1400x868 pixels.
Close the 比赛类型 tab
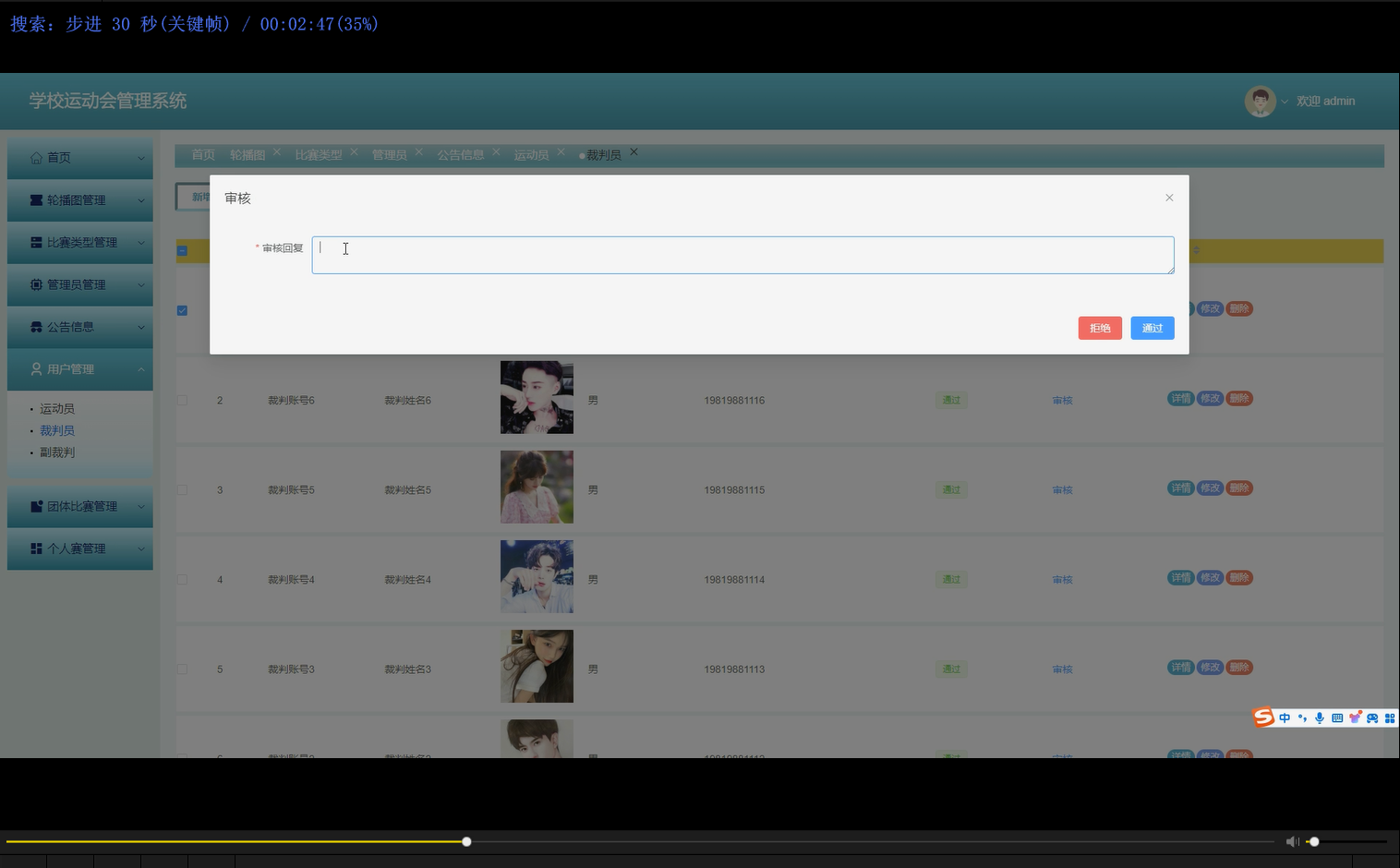pyautogui.click(x=354, y=151)
